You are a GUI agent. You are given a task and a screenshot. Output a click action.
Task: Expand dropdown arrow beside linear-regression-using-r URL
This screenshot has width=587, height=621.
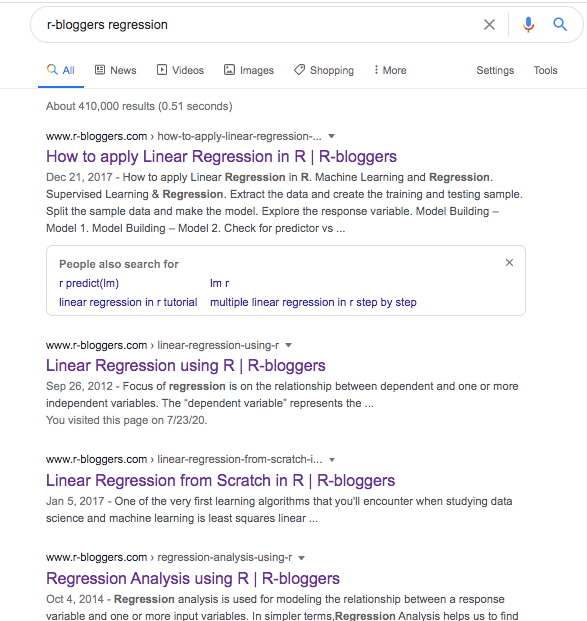pyautogui.click(x=289, y=345)
